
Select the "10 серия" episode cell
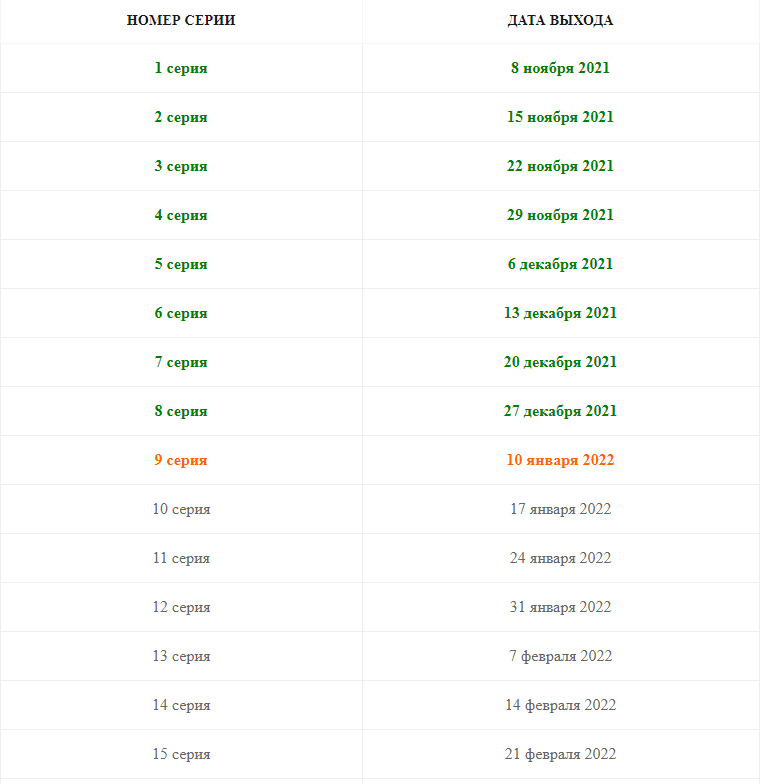click(x=181, y=509)
